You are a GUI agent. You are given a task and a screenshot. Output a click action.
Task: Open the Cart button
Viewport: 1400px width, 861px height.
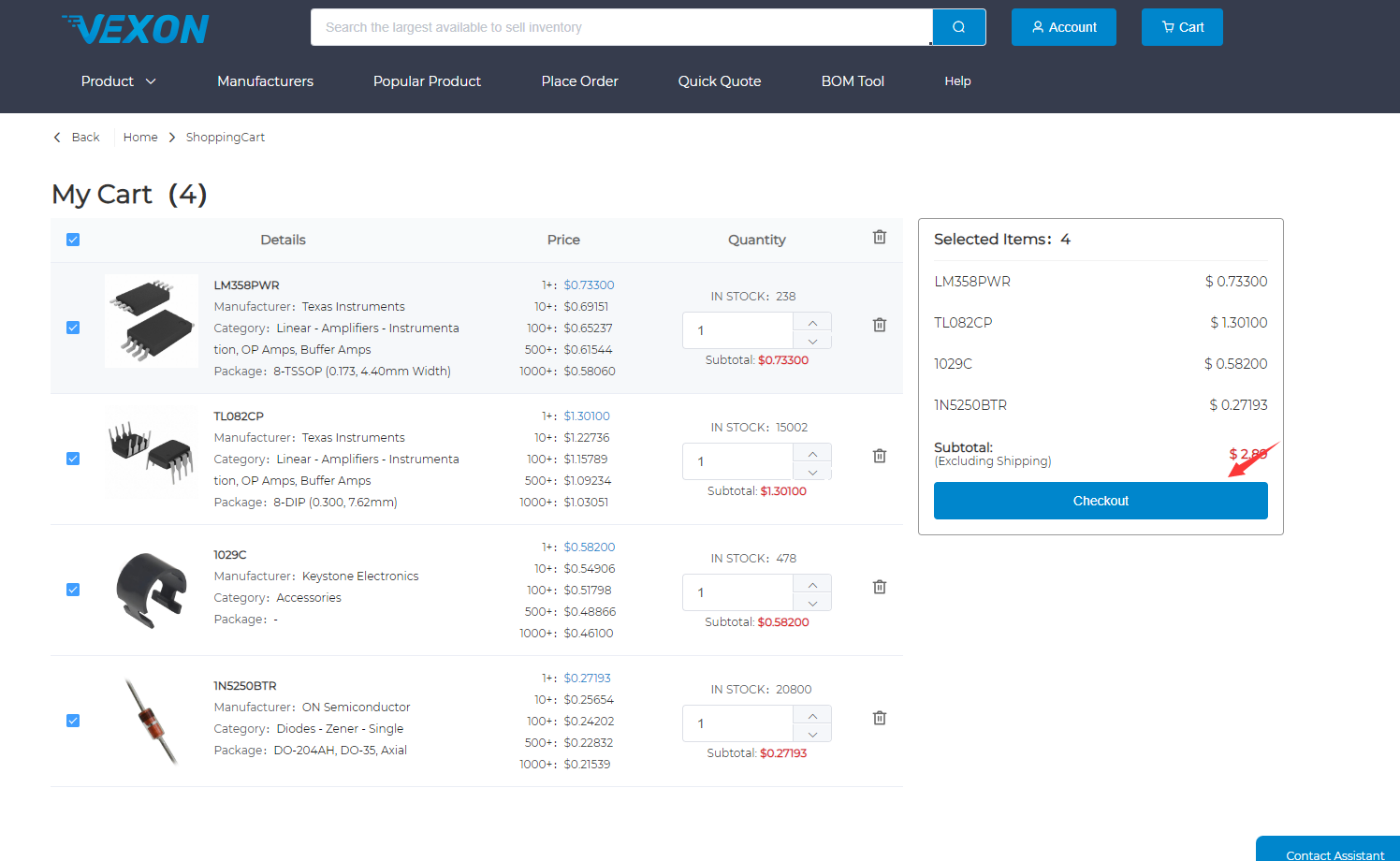click(1182, 27)
